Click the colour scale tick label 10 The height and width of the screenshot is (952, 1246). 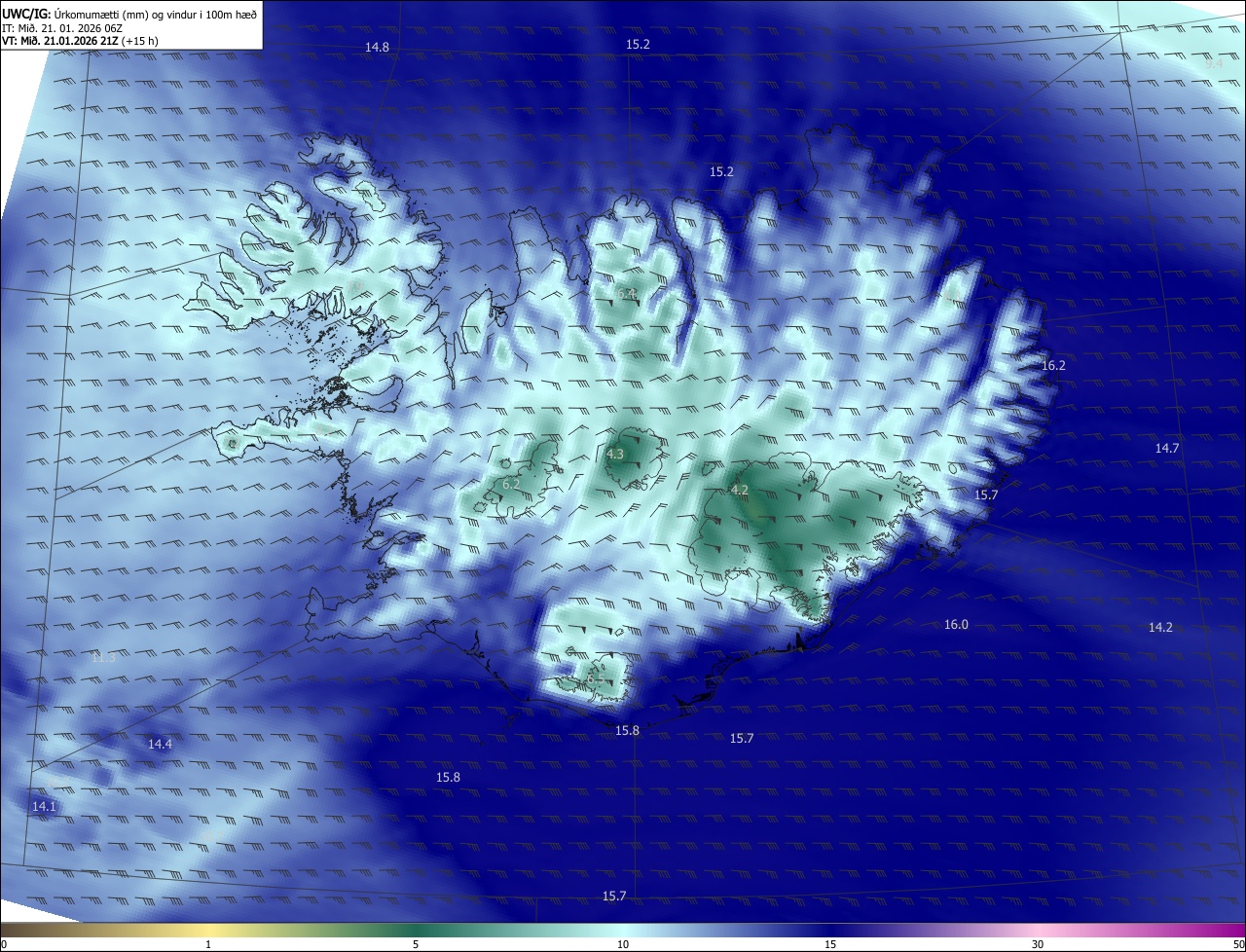tap(623, 945)
